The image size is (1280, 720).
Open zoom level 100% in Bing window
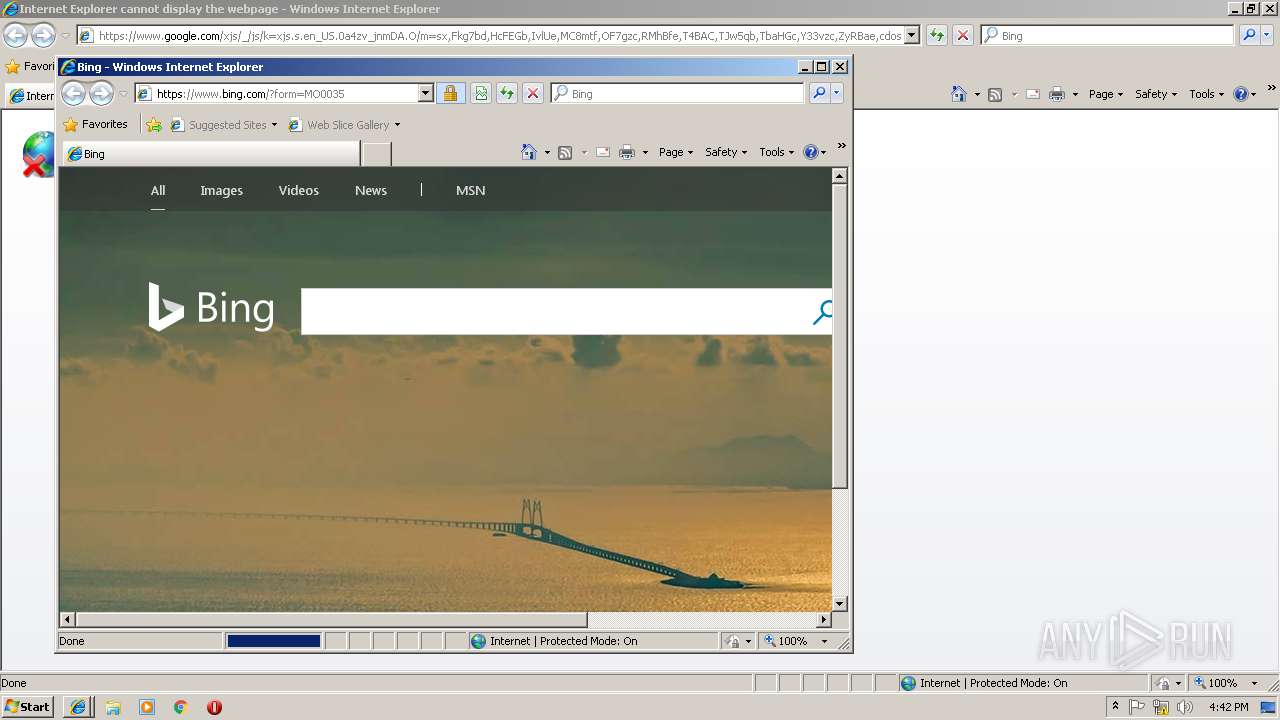pos(796,641)
